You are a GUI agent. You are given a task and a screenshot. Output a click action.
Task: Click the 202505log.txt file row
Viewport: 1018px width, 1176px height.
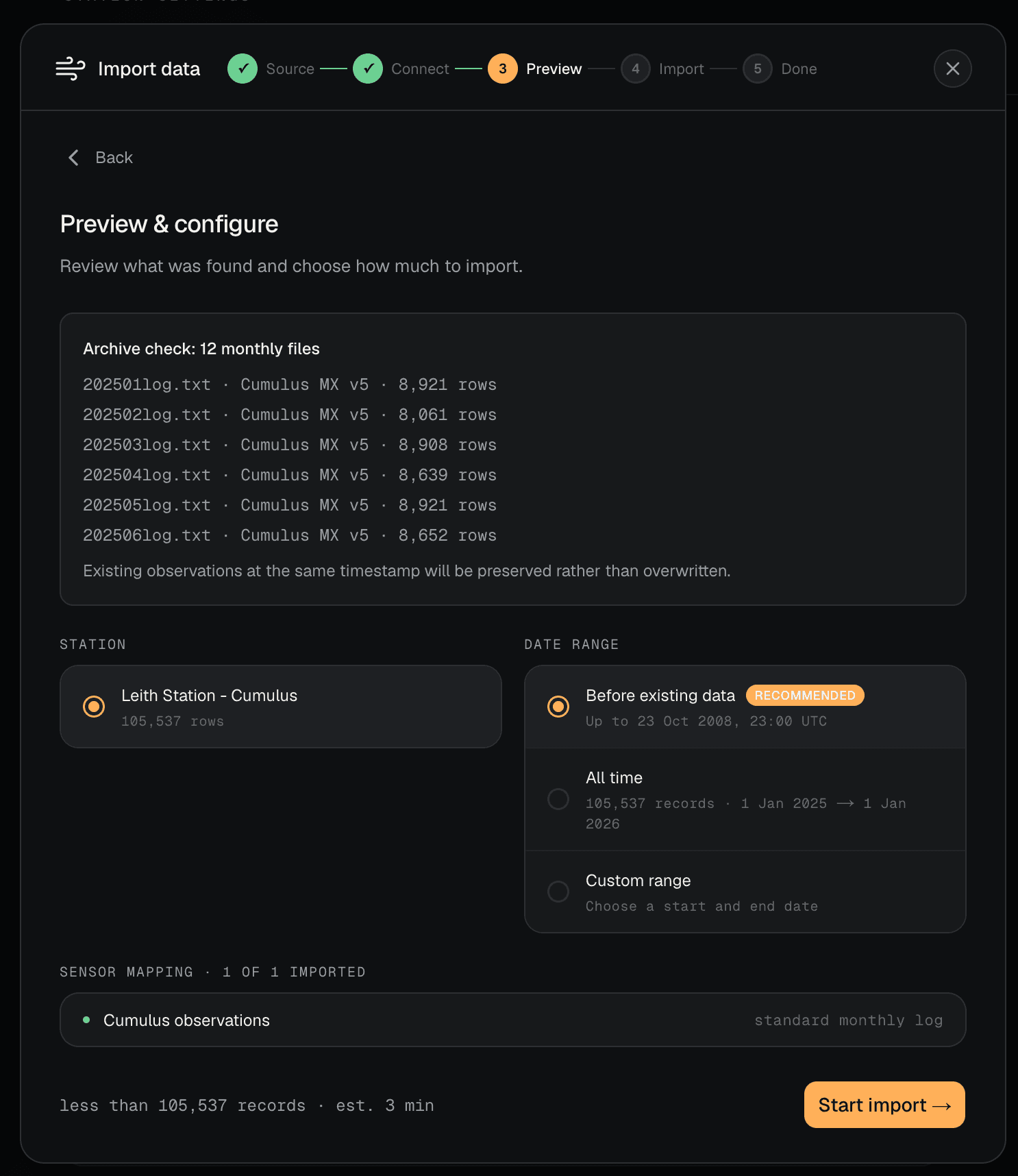coord(290,505)
